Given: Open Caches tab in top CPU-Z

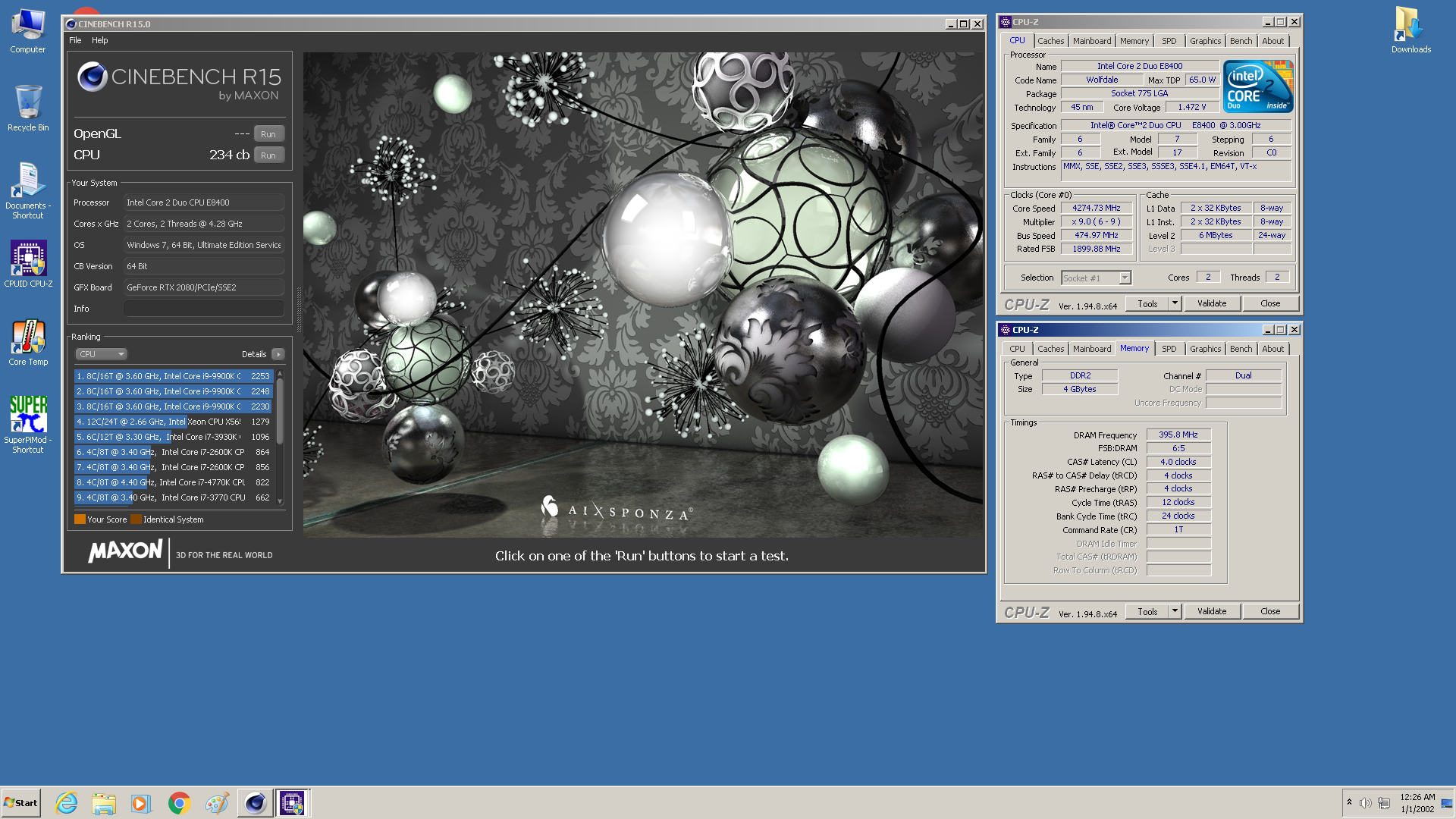Looking at the screenshot, I should point(1050,41).
